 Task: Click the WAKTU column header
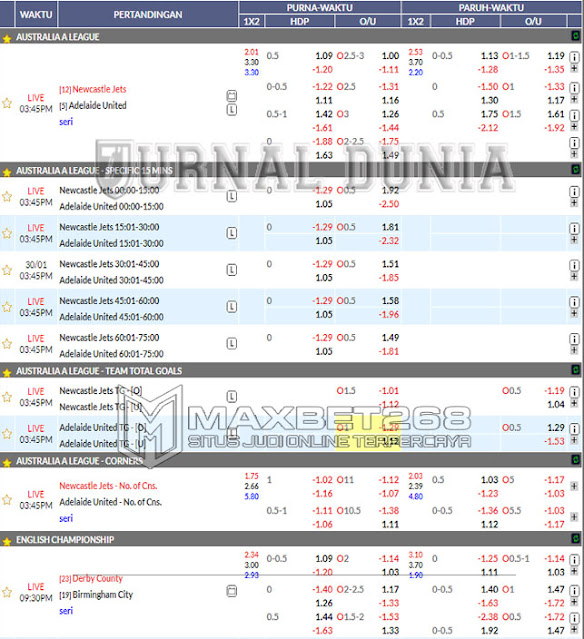click(x=36, y=14)
